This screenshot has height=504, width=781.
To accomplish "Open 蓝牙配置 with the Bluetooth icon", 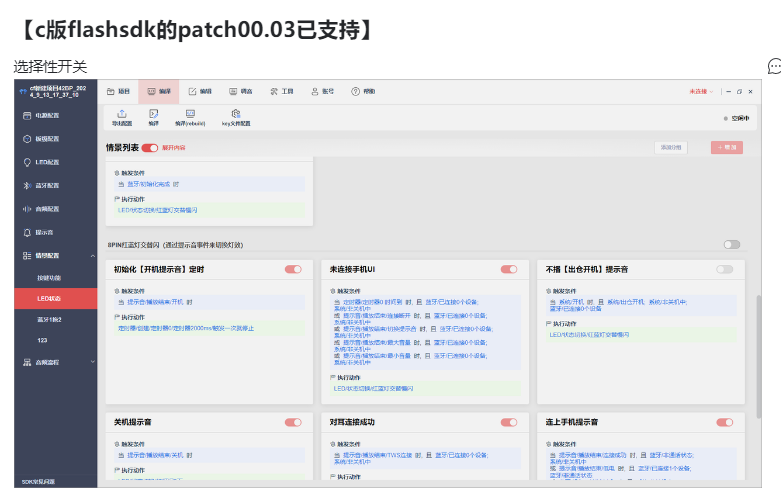I will [x=27, y=186].
